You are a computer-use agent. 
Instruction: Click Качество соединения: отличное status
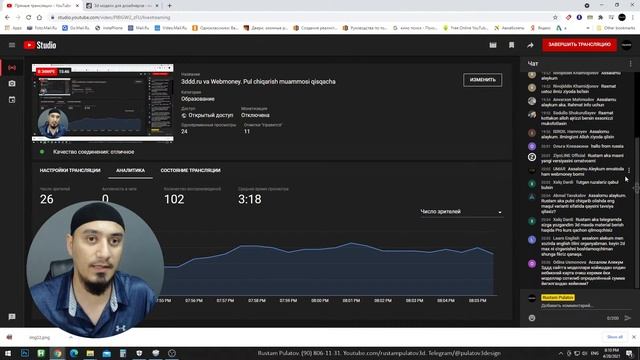pos(93,152)
